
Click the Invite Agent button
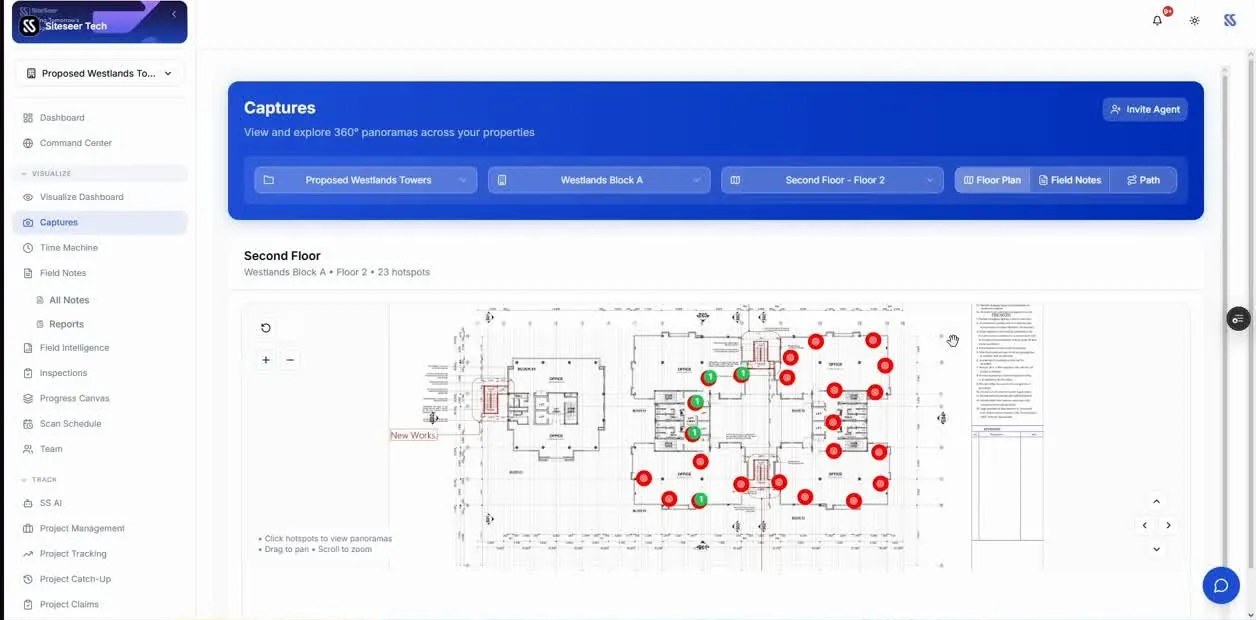pos(1145,109)
